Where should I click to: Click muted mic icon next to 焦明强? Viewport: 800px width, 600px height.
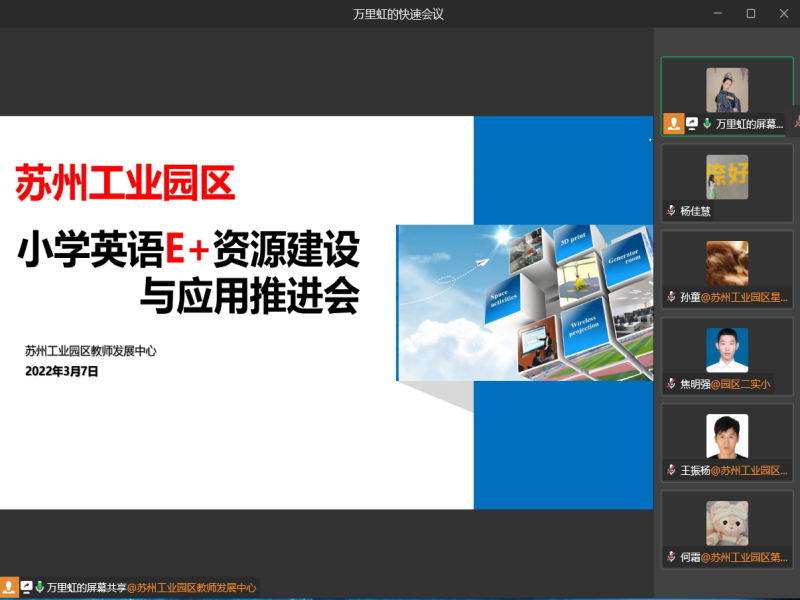click(x=671, y=384)
